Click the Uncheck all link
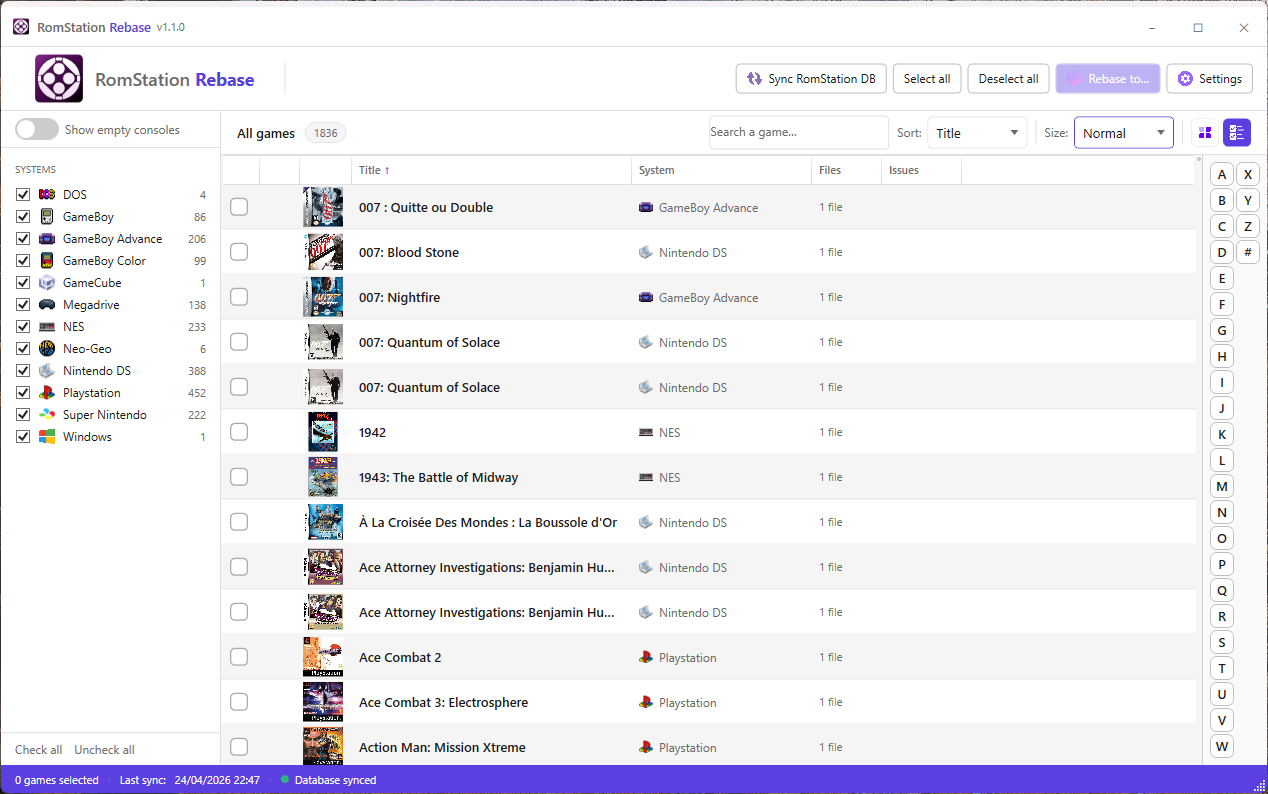The height and width of the screenshot is (794, 1268). 104,750
